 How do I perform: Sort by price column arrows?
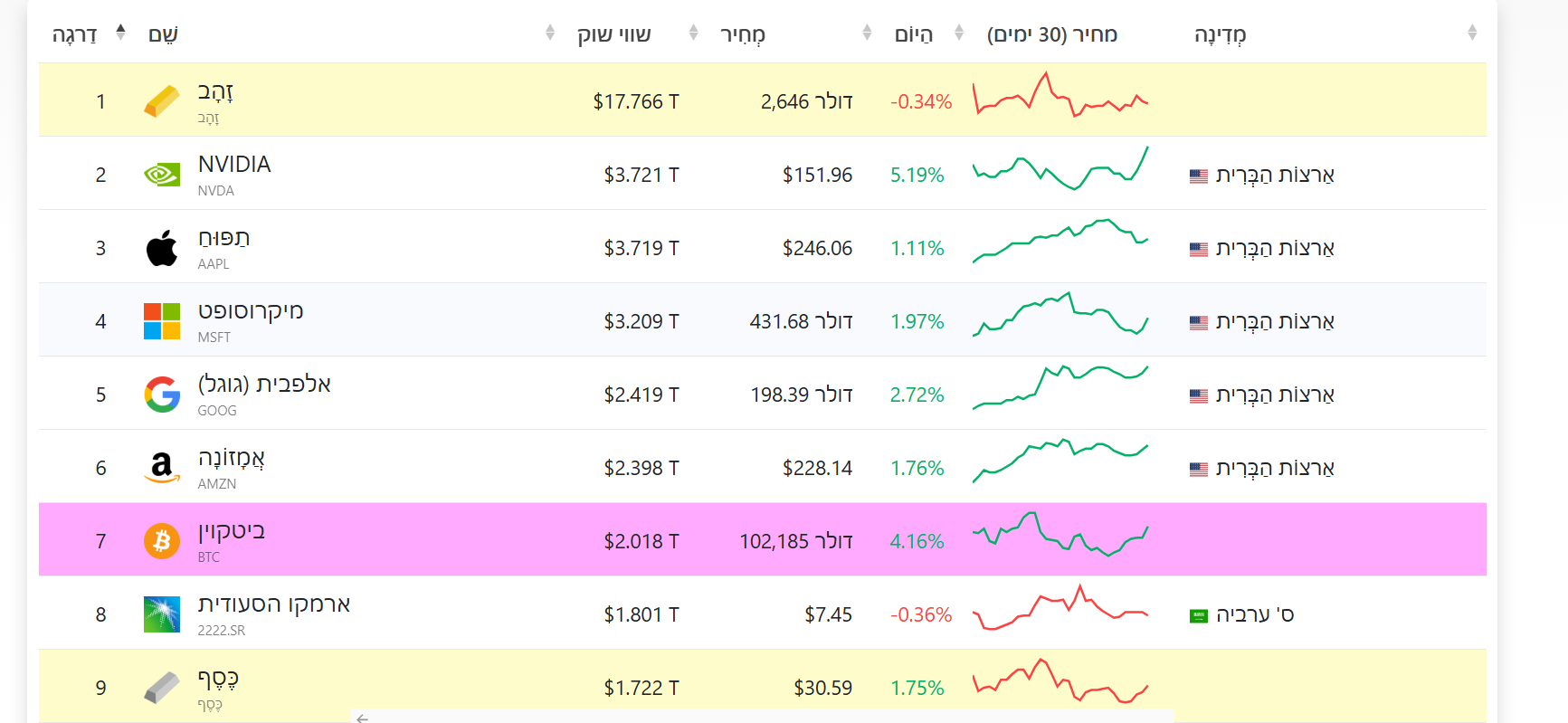coord(694,33)
